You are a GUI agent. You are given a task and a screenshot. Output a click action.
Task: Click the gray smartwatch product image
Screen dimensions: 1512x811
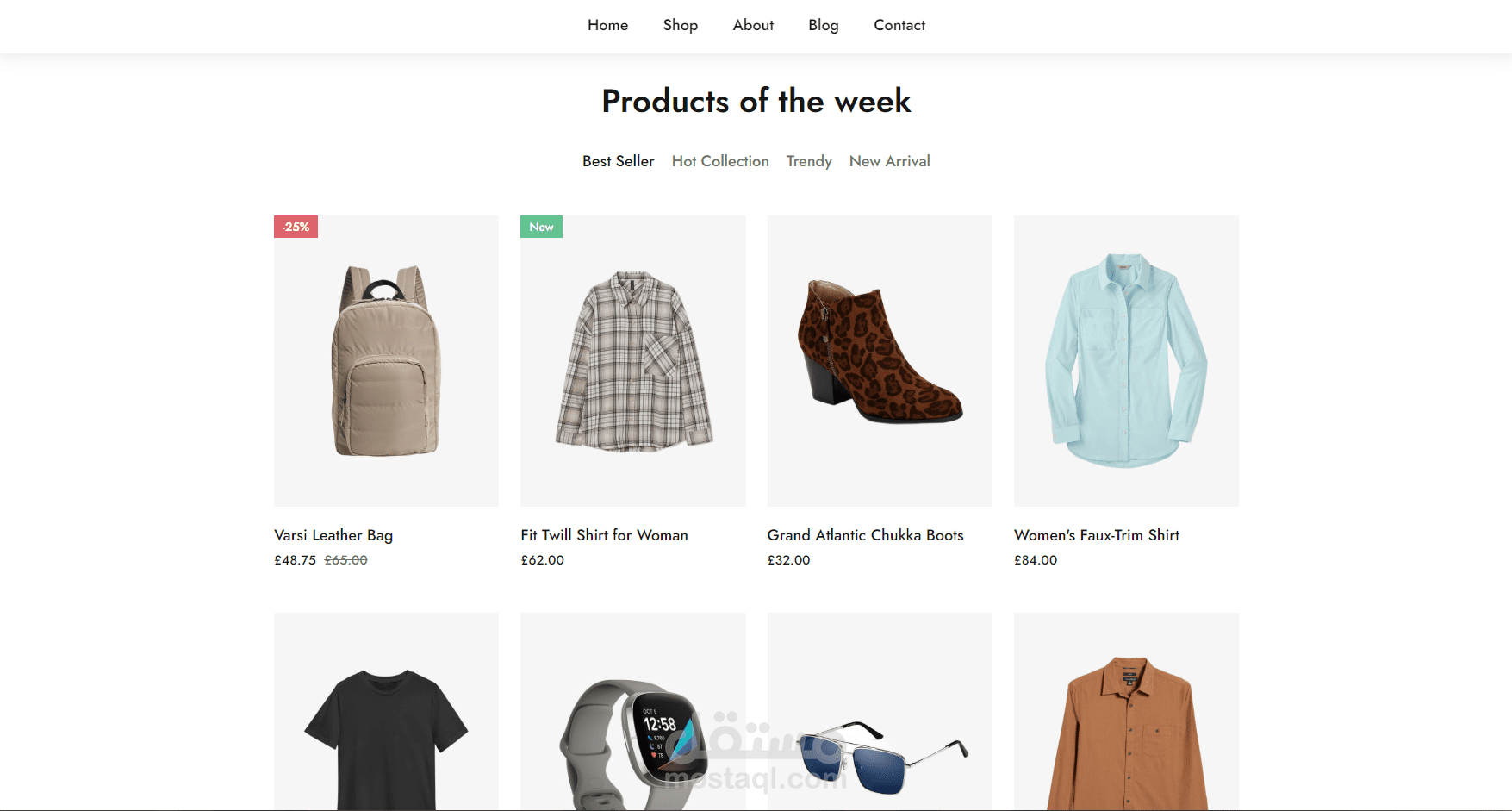[632, 733]
